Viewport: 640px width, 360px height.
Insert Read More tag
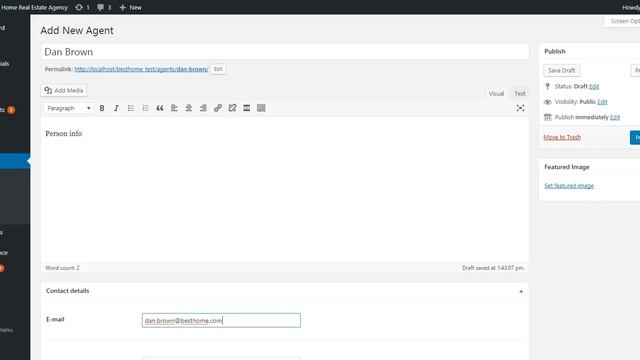pos(247,108)
